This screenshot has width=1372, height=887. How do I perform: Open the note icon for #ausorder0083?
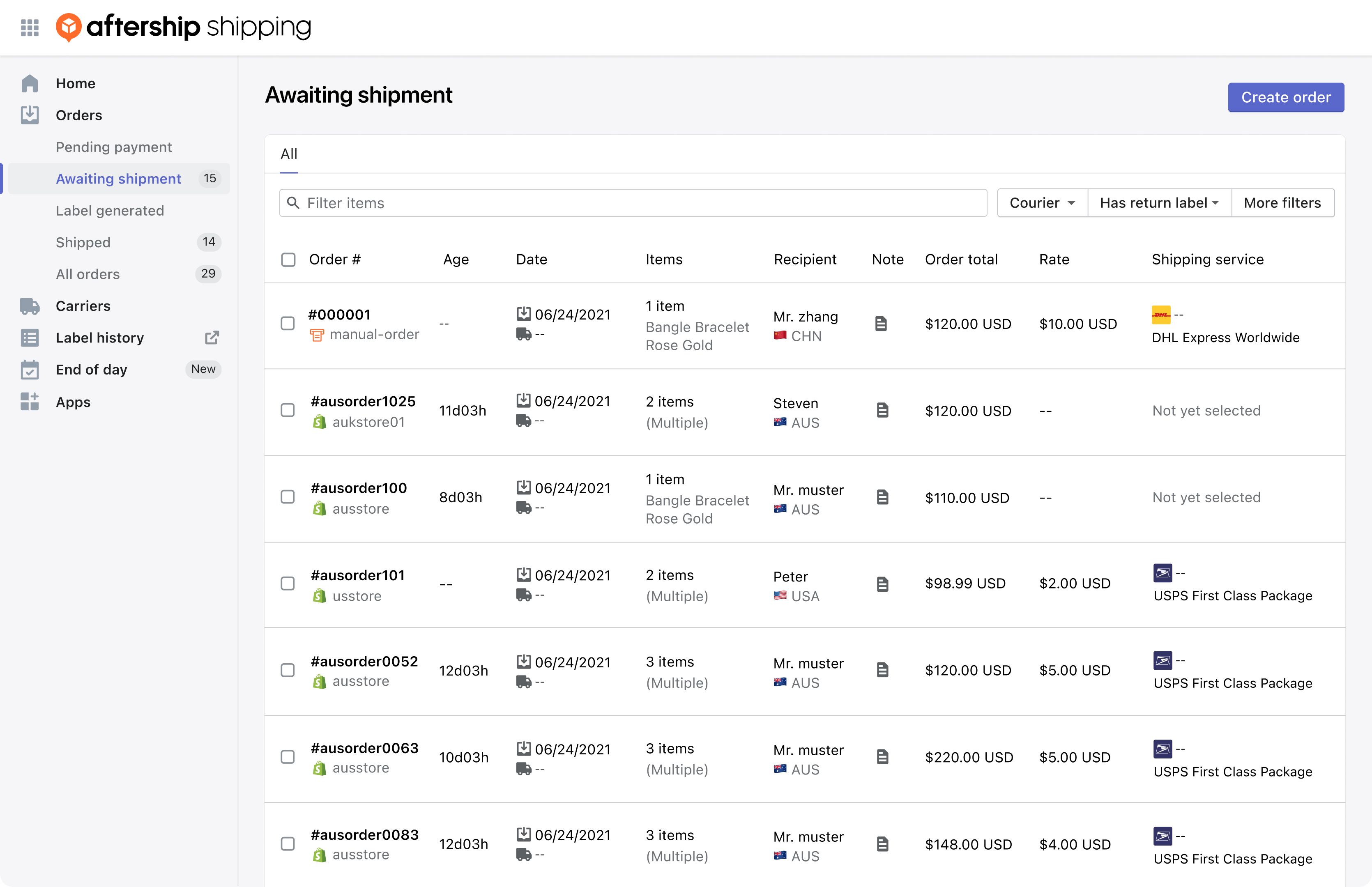(x=882, y=844)
